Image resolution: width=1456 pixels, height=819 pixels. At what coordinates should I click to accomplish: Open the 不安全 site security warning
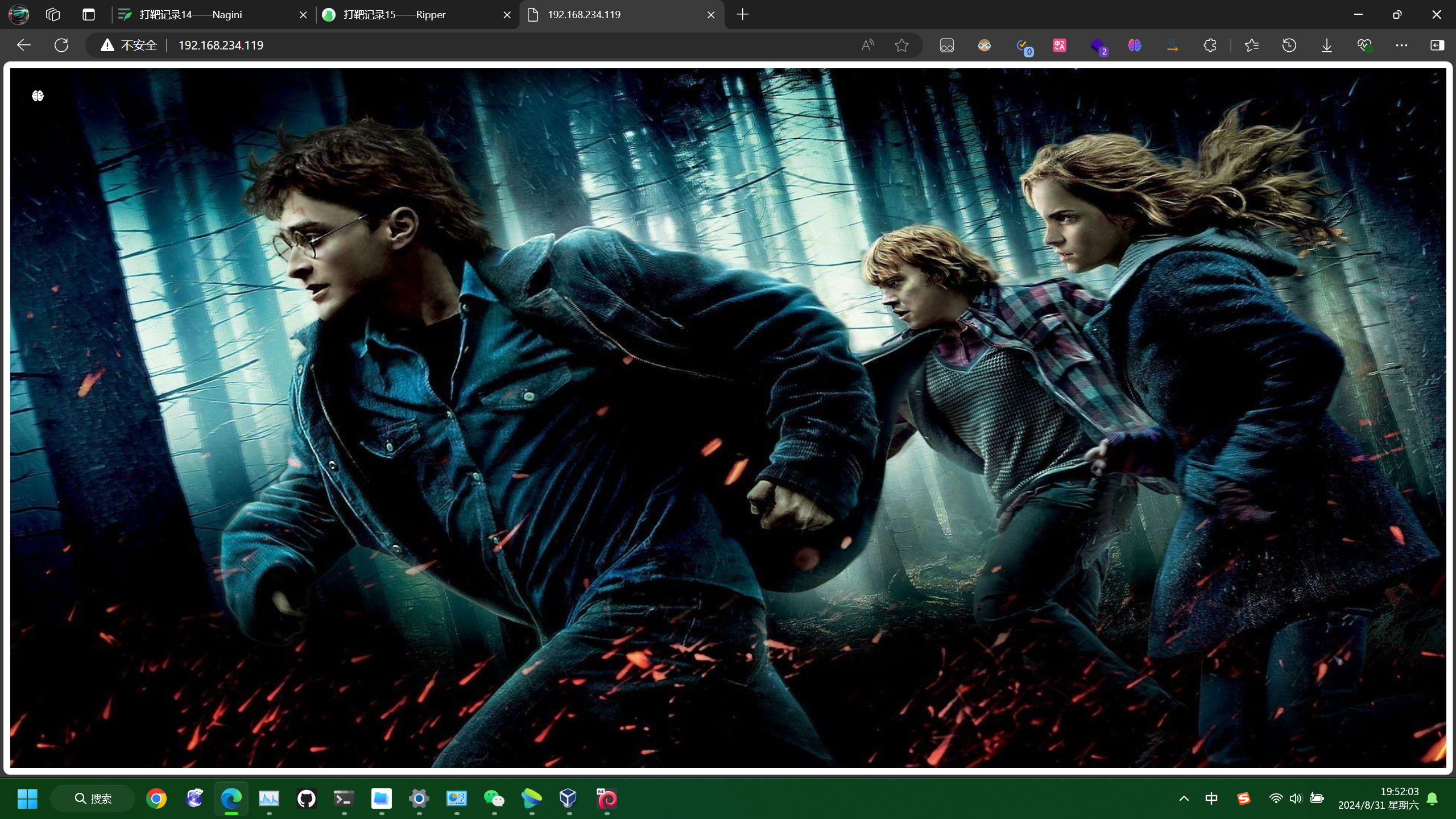pyautogui.click(x=129, y=45)
